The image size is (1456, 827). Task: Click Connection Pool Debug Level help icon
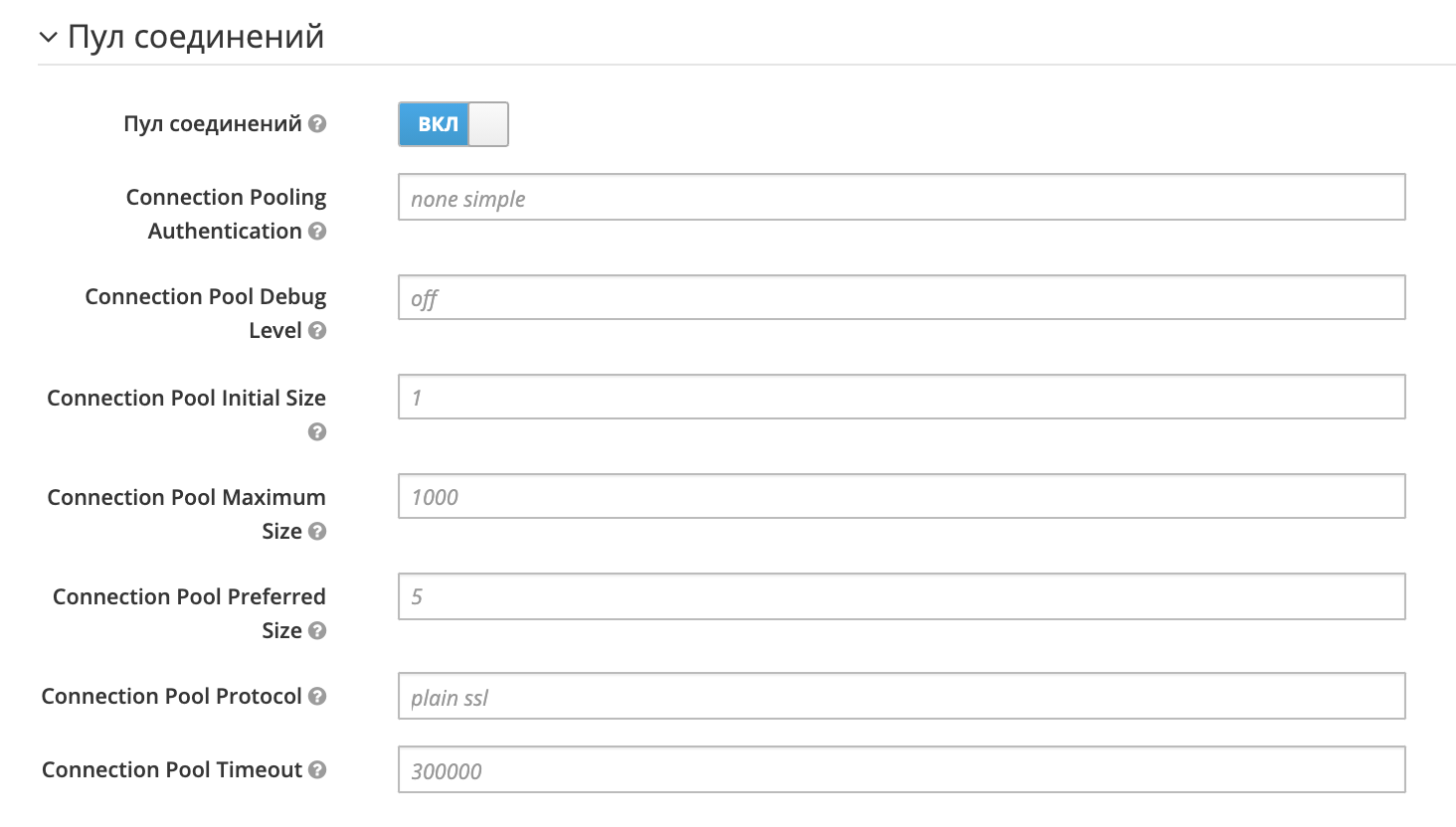tap(317, 331)
